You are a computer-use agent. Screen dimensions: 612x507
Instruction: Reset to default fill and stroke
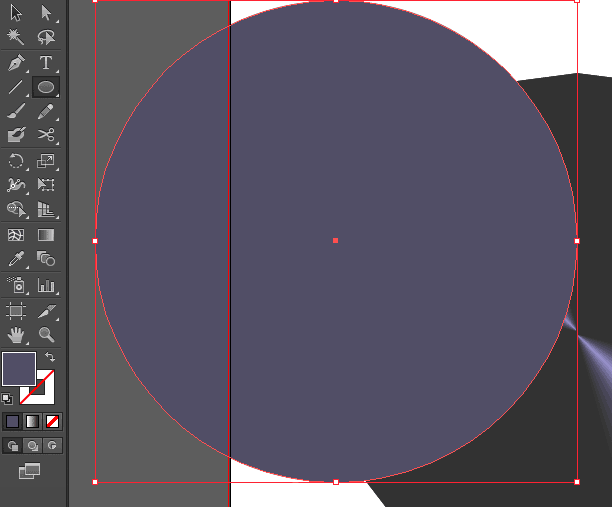coord(7,398)
